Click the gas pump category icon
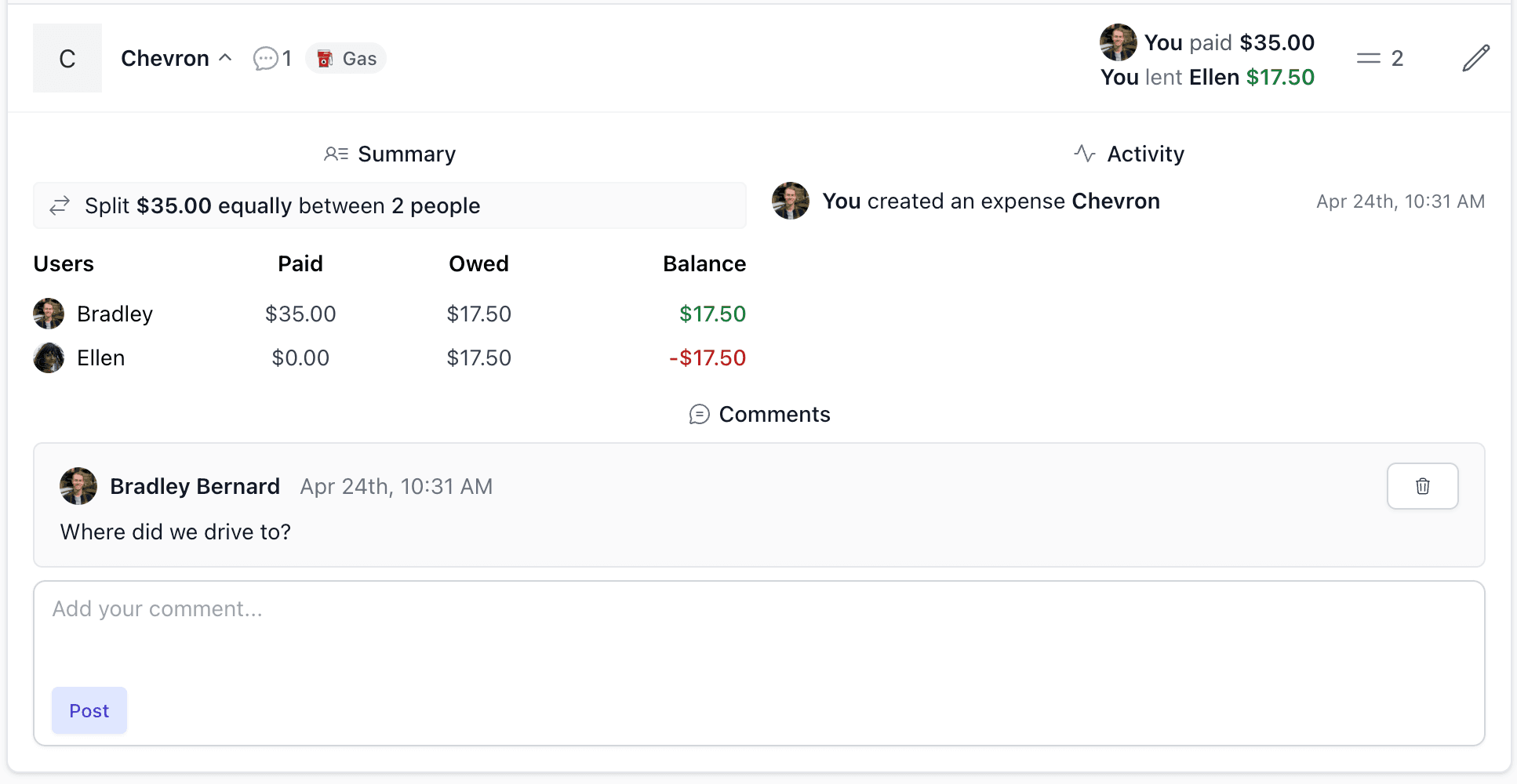Viewport: 1517px width, 784px height. pyautogui.click(x=325, y=59)
